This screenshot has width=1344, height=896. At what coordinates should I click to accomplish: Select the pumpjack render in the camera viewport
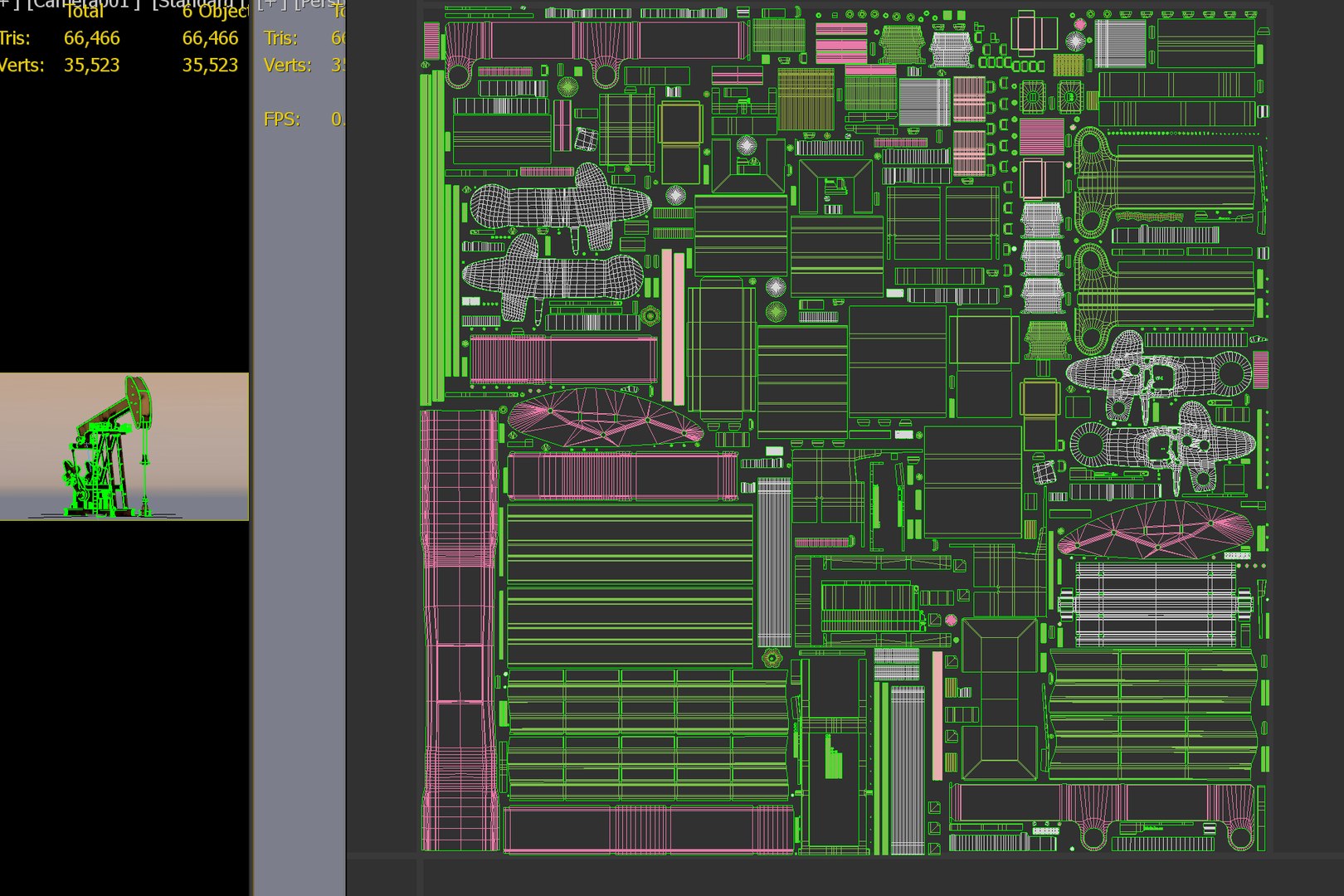coord(108,448)
